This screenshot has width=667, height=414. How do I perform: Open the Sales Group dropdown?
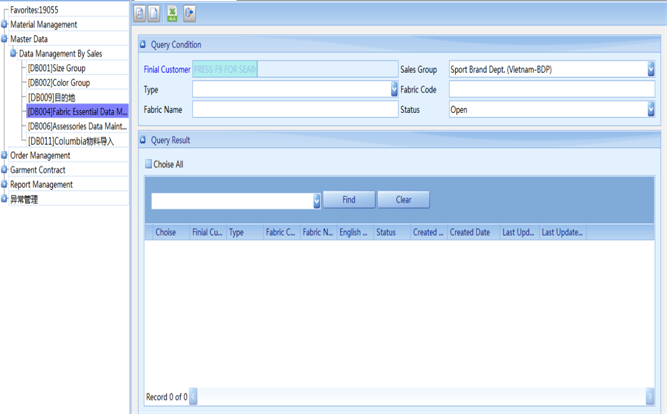pos(650,70)
